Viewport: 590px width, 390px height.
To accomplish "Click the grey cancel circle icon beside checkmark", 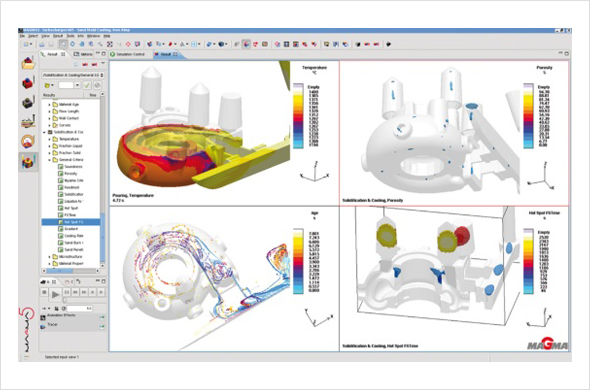I will pos(97,85).
